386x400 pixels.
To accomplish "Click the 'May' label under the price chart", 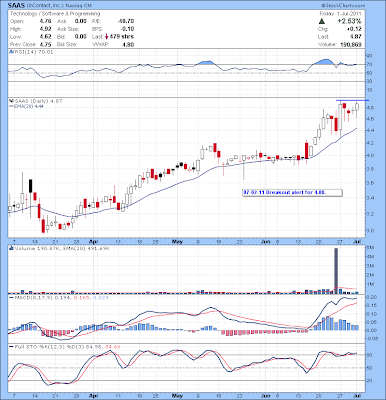I will (x=177, y=241).
